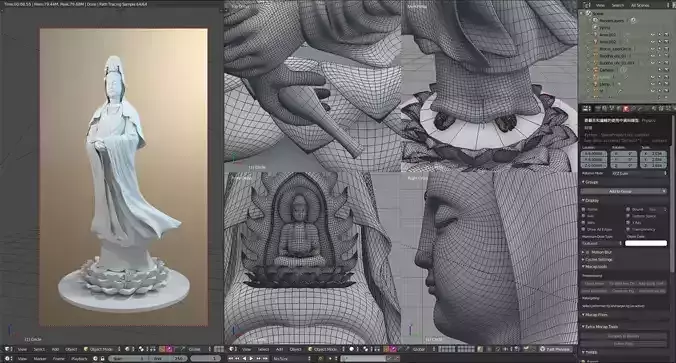Viewport: 676px width, 363px height.
Task: Open the Material properties tab icon
Action: [x=654, y=109]
